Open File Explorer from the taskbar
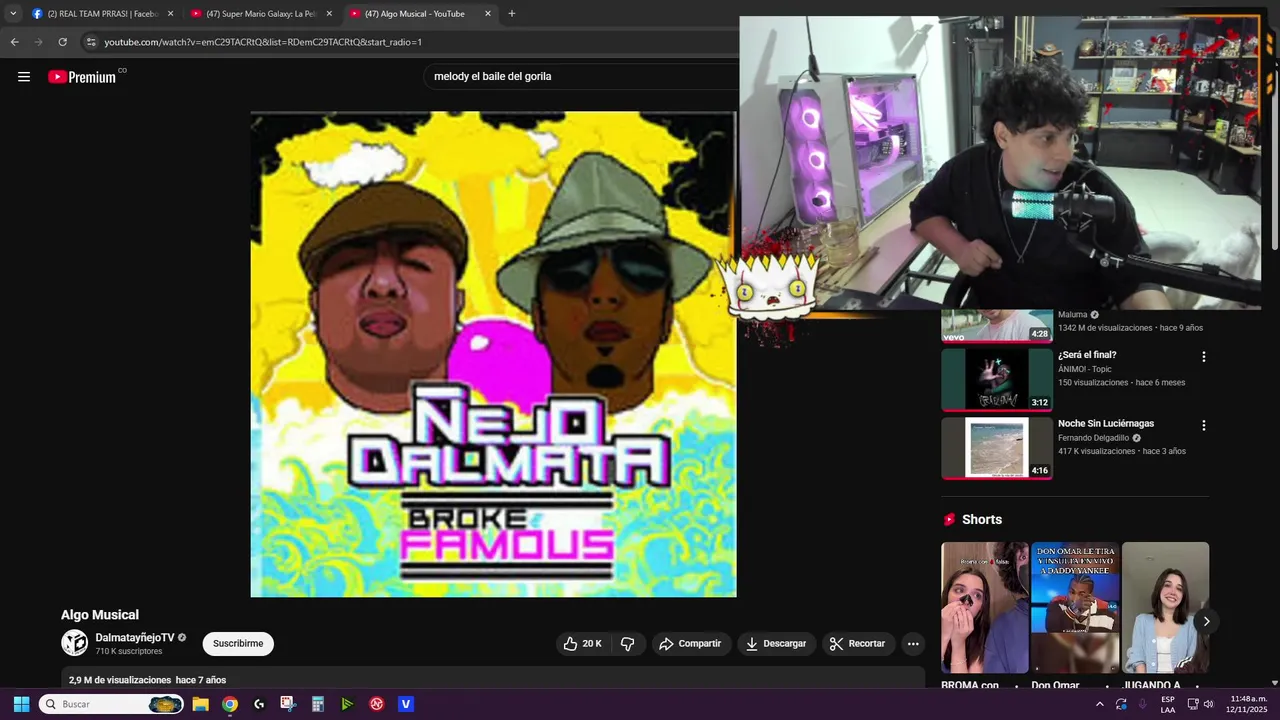Screen dimensions: 1280x720 click(200, 704)
